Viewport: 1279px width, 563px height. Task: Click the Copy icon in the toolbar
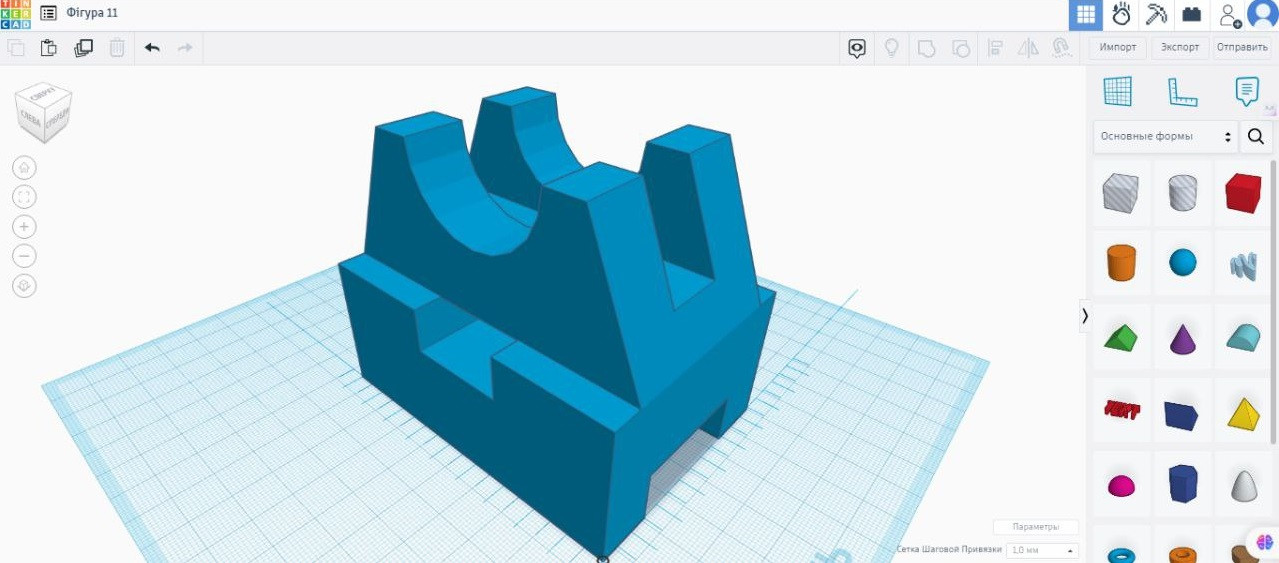pyautogui.click(x=16, y=47)
